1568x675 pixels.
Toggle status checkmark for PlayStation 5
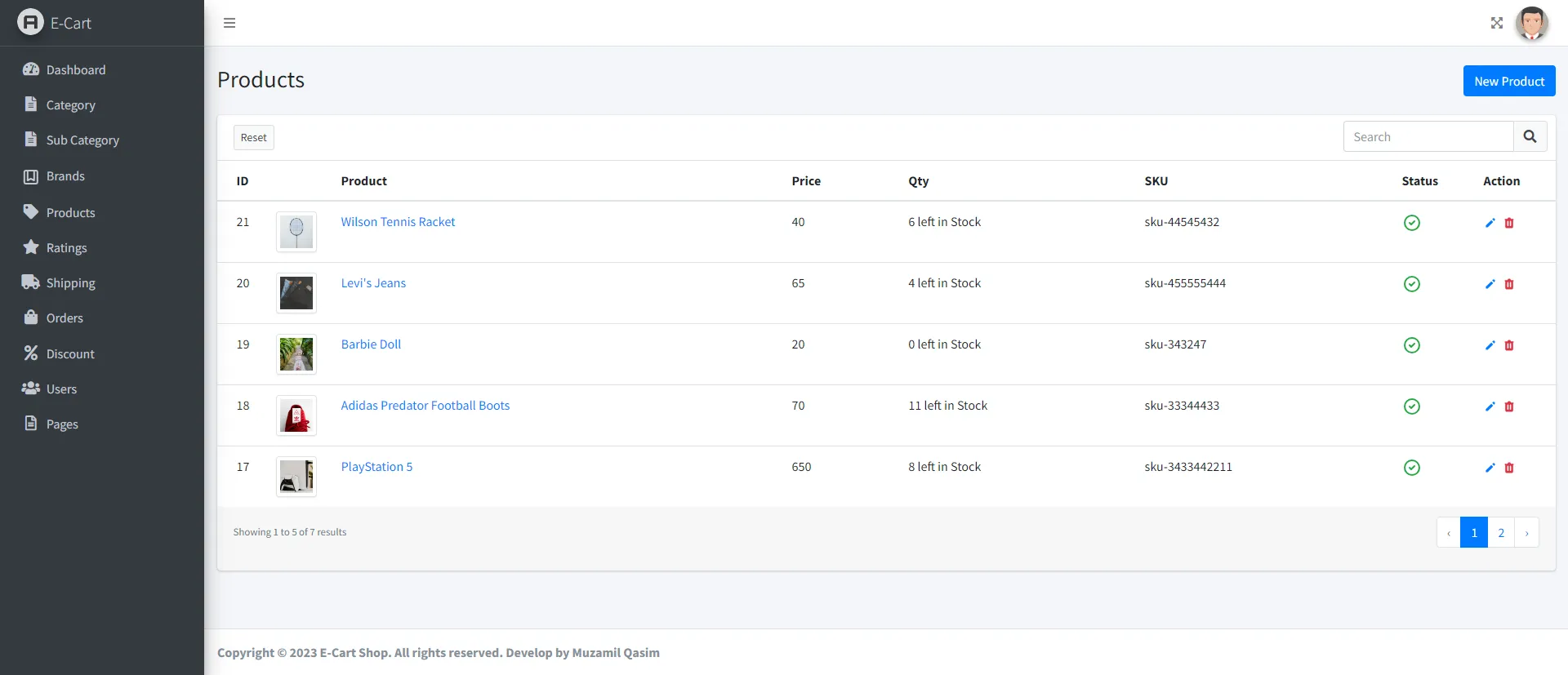coord(1411,468)
